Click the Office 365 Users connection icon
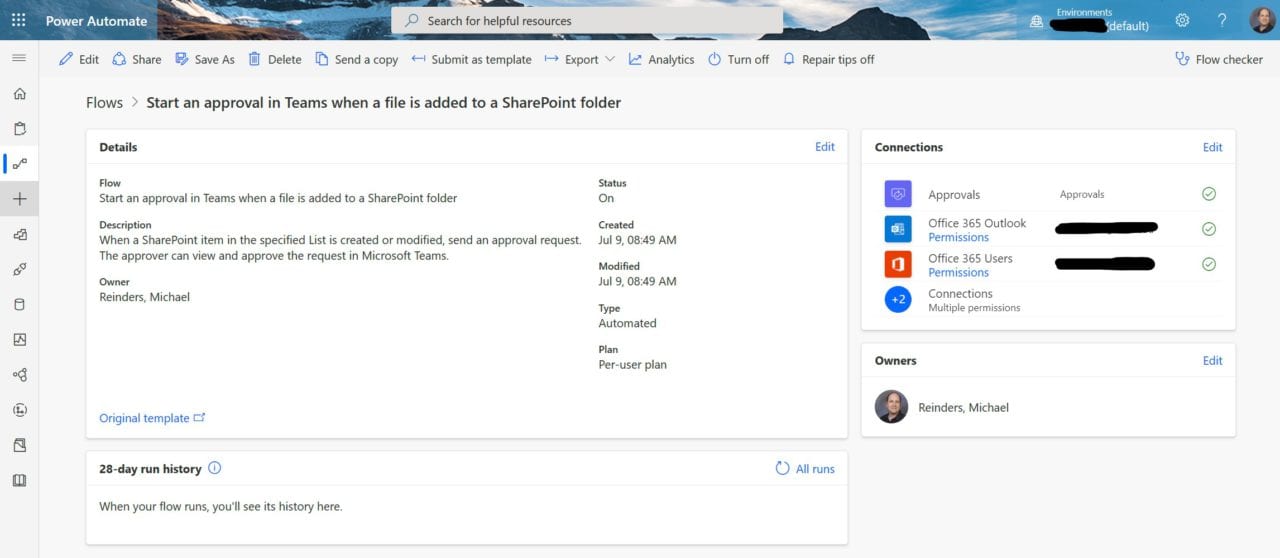The height and width of the screenshot is (558, 1280). pos(898,264)
